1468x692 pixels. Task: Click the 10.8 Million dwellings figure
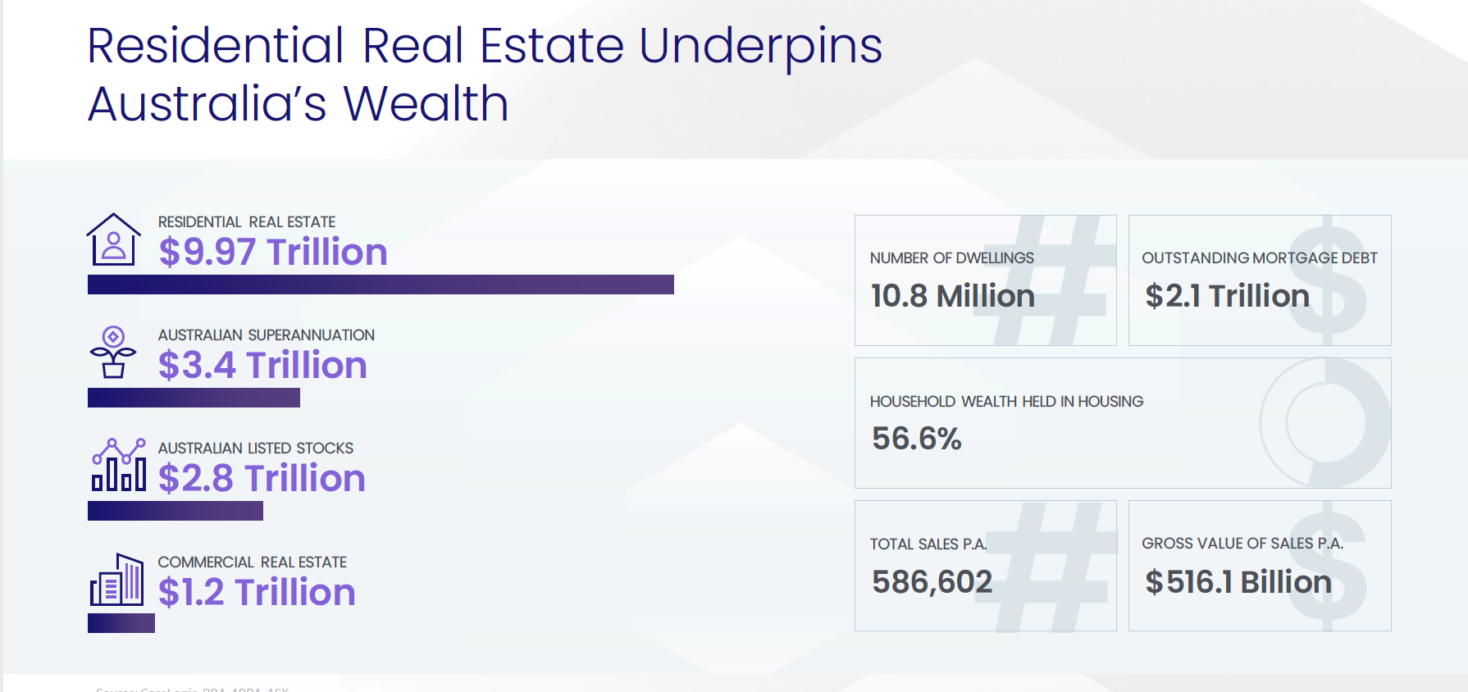click(x=953, y=296)
